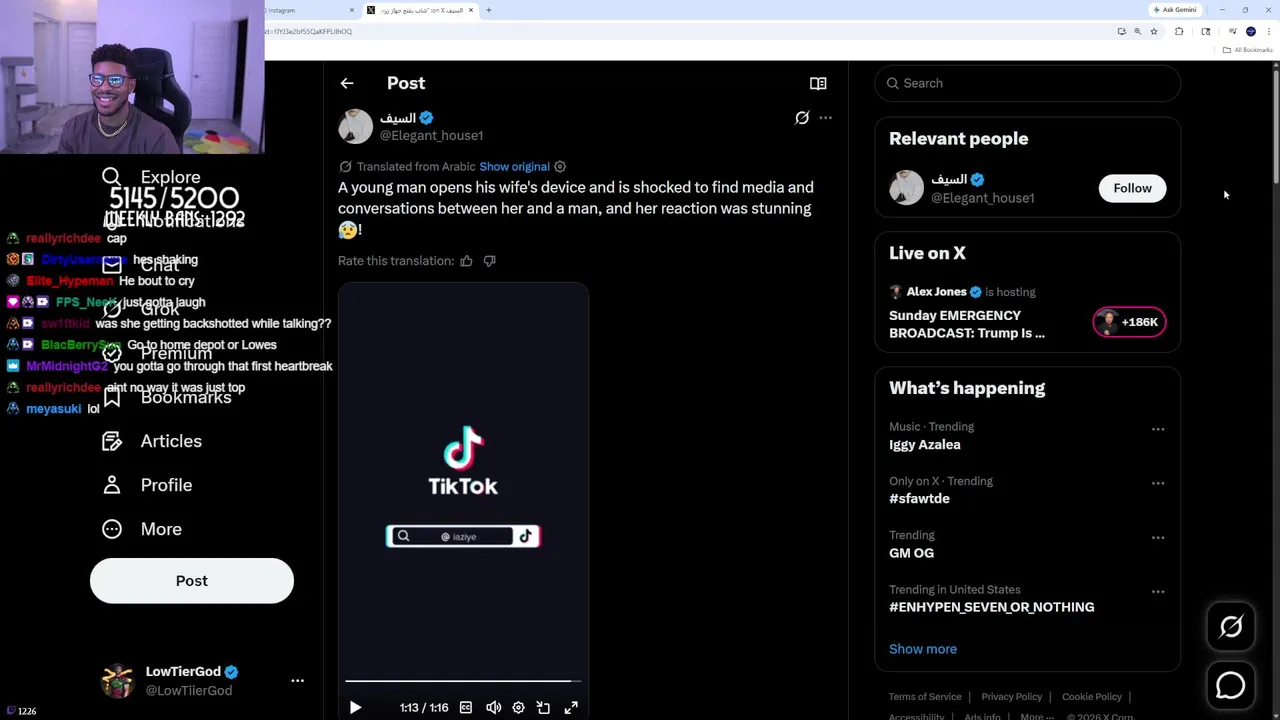Toggle closed captions on the video
The image size is (1280, 720).
coord(466,707)
